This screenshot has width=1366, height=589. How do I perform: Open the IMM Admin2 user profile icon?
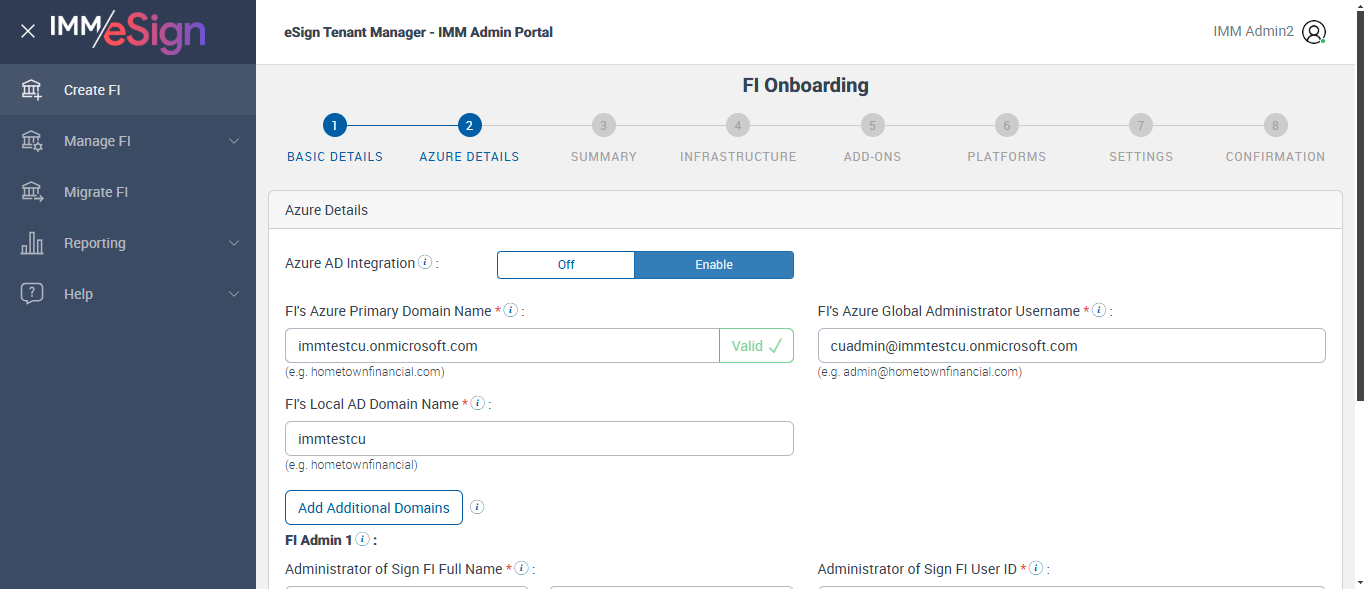pos(1314,32)
